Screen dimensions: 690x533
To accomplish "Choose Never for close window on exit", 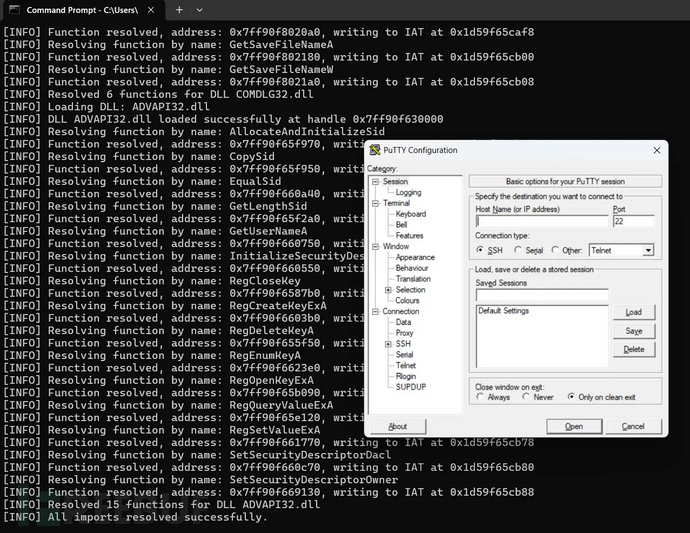I will 526,397.
